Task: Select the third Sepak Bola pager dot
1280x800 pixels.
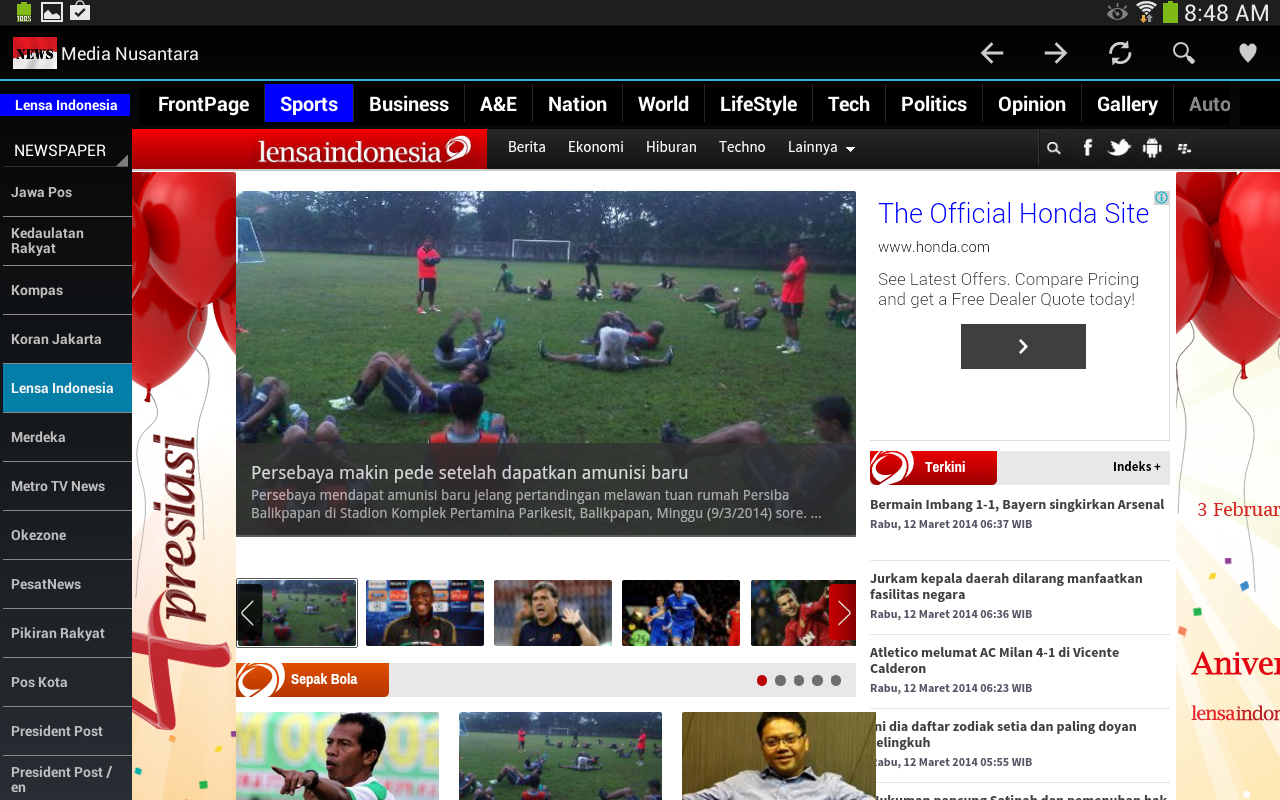Action: 799,680
